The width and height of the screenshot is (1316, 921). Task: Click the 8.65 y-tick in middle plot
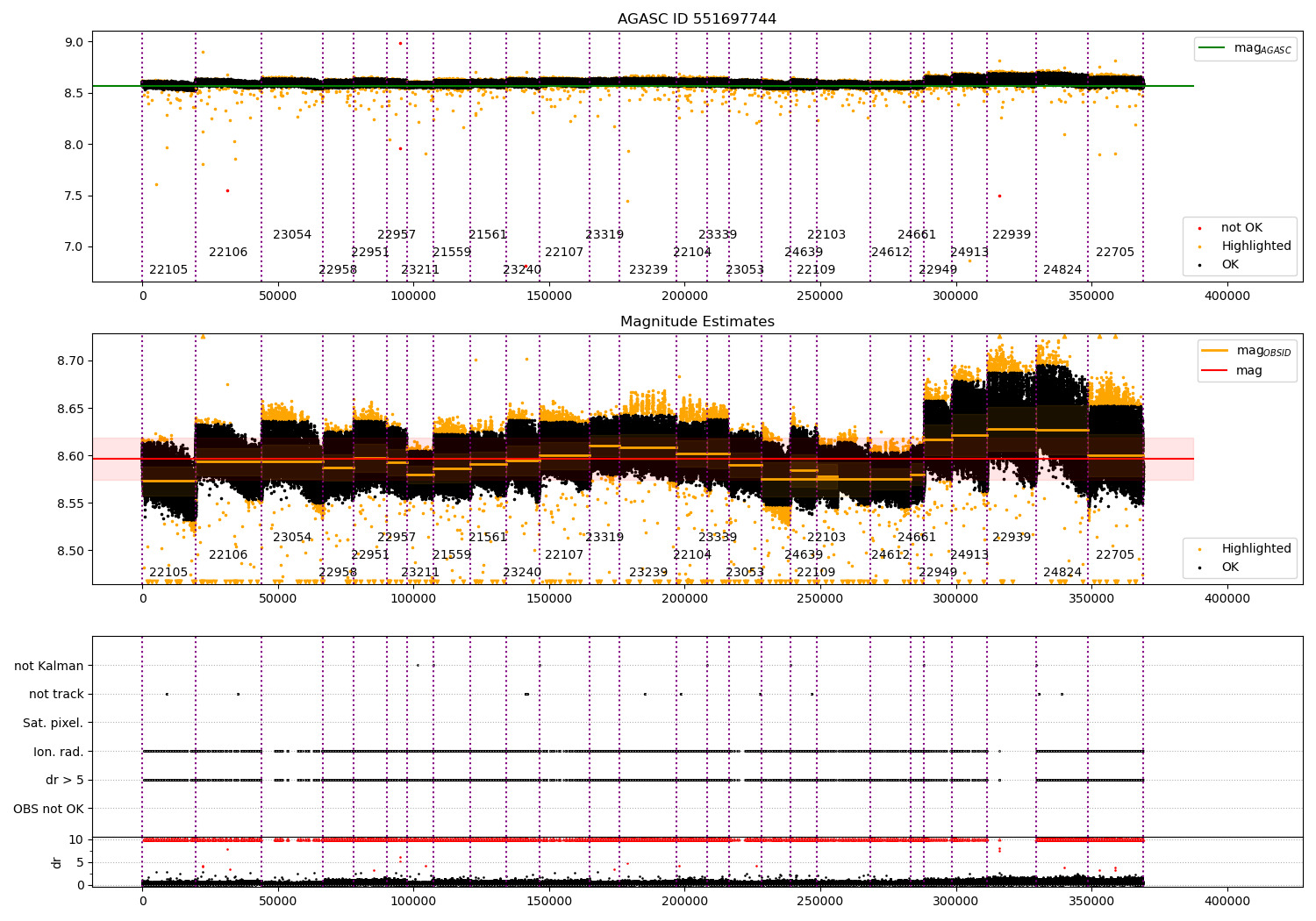(x=69, y=409)
